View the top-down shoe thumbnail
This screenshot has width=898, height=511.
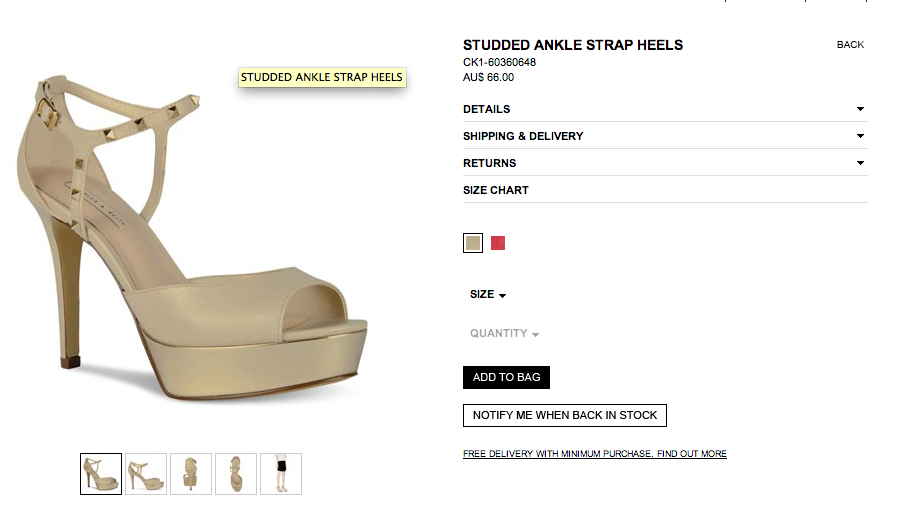pyautogui.click(x=236, y=474)
